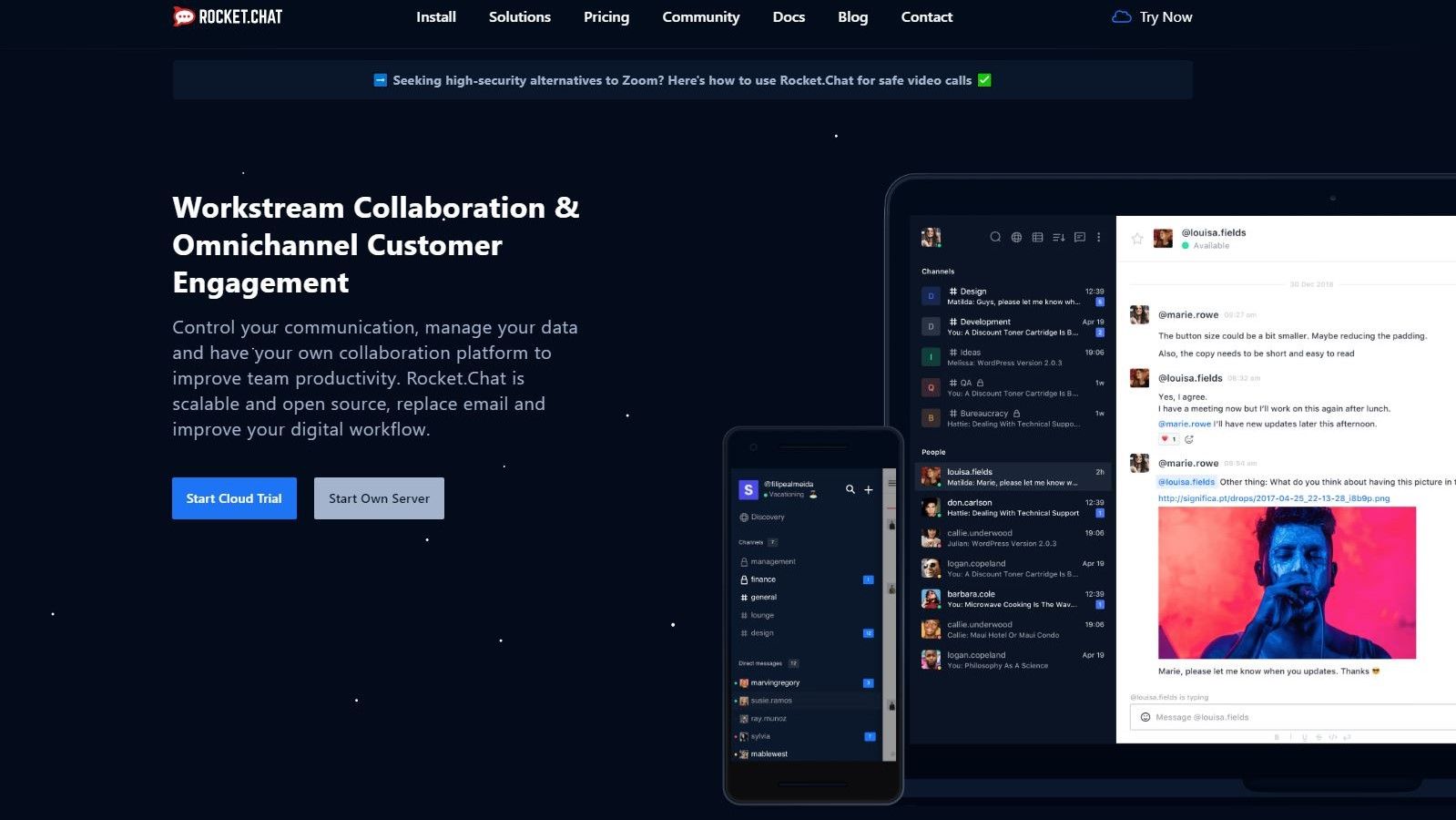Image resolution: width=1456 pixels, height=820 pixels.
Task: Click the significa.pt image URL in chat
Action: tap(1274, 498)
